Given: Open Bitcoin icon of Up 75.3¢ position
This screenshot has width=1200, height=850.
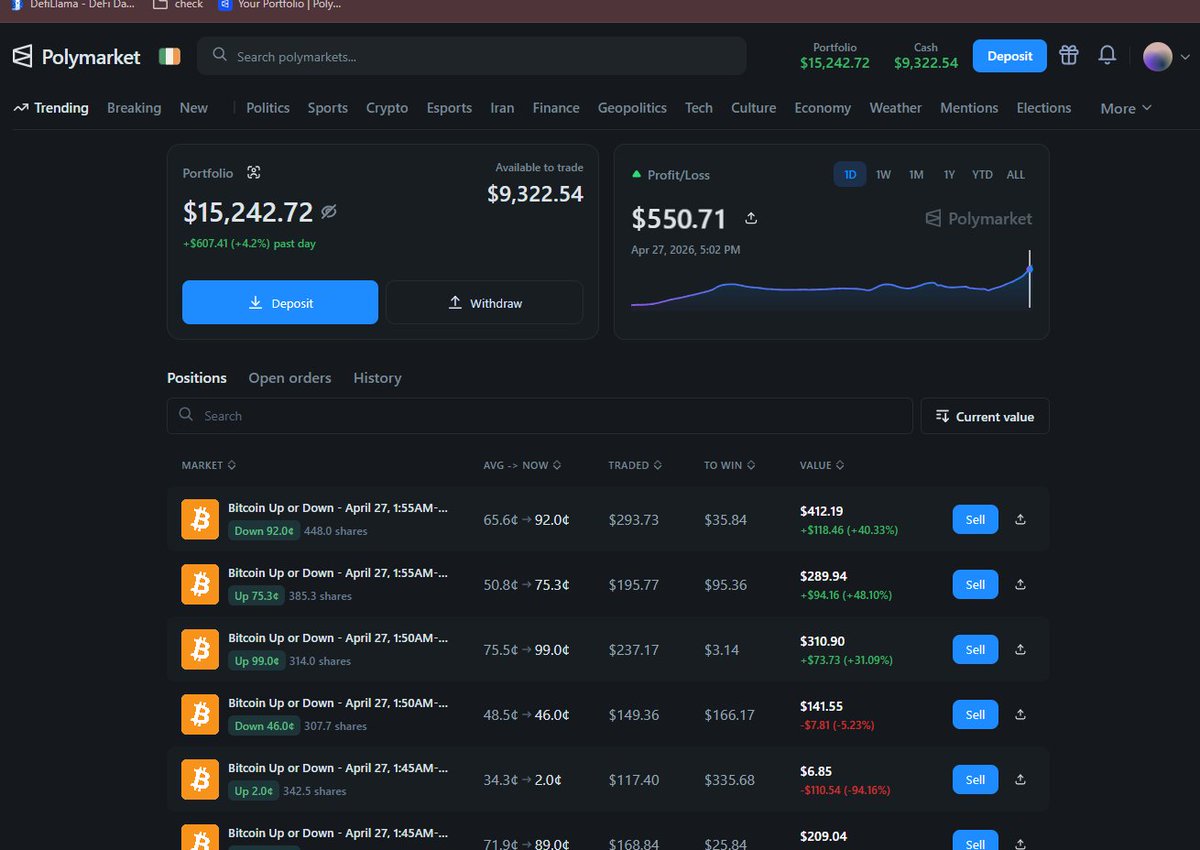Looking at the screenshot, I should pyautogui.click(x=200, y=584).
